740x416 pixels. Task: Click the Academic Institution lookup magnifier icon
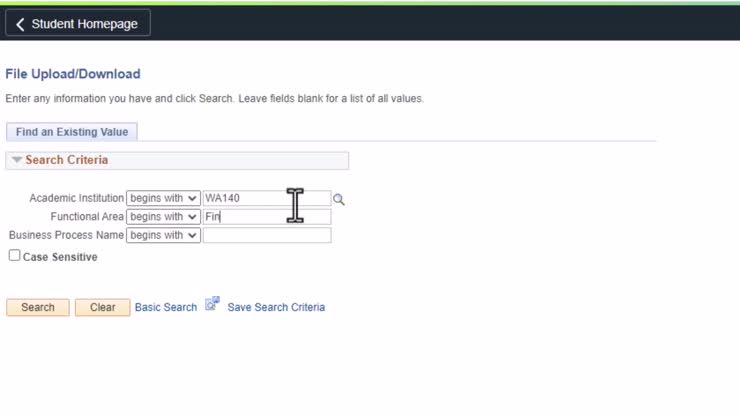339,199
